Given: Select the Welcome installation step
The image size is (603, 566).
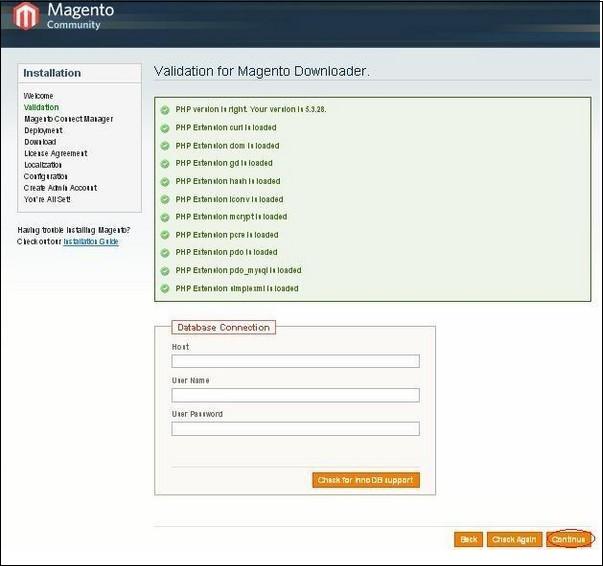Looking at the screenshot, I should (38, 96).
